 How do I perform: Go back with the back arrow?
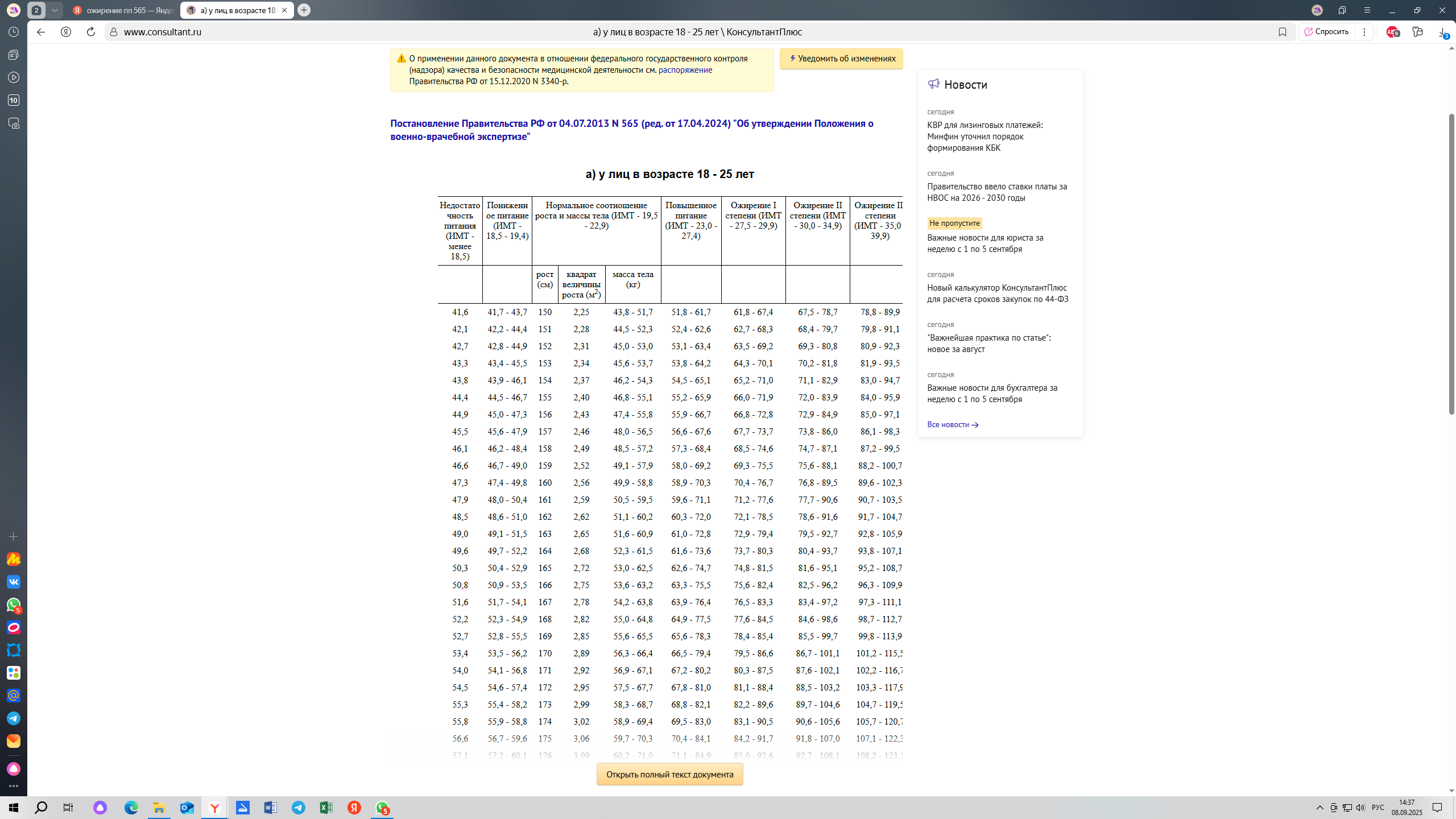(x=41, y=32)
